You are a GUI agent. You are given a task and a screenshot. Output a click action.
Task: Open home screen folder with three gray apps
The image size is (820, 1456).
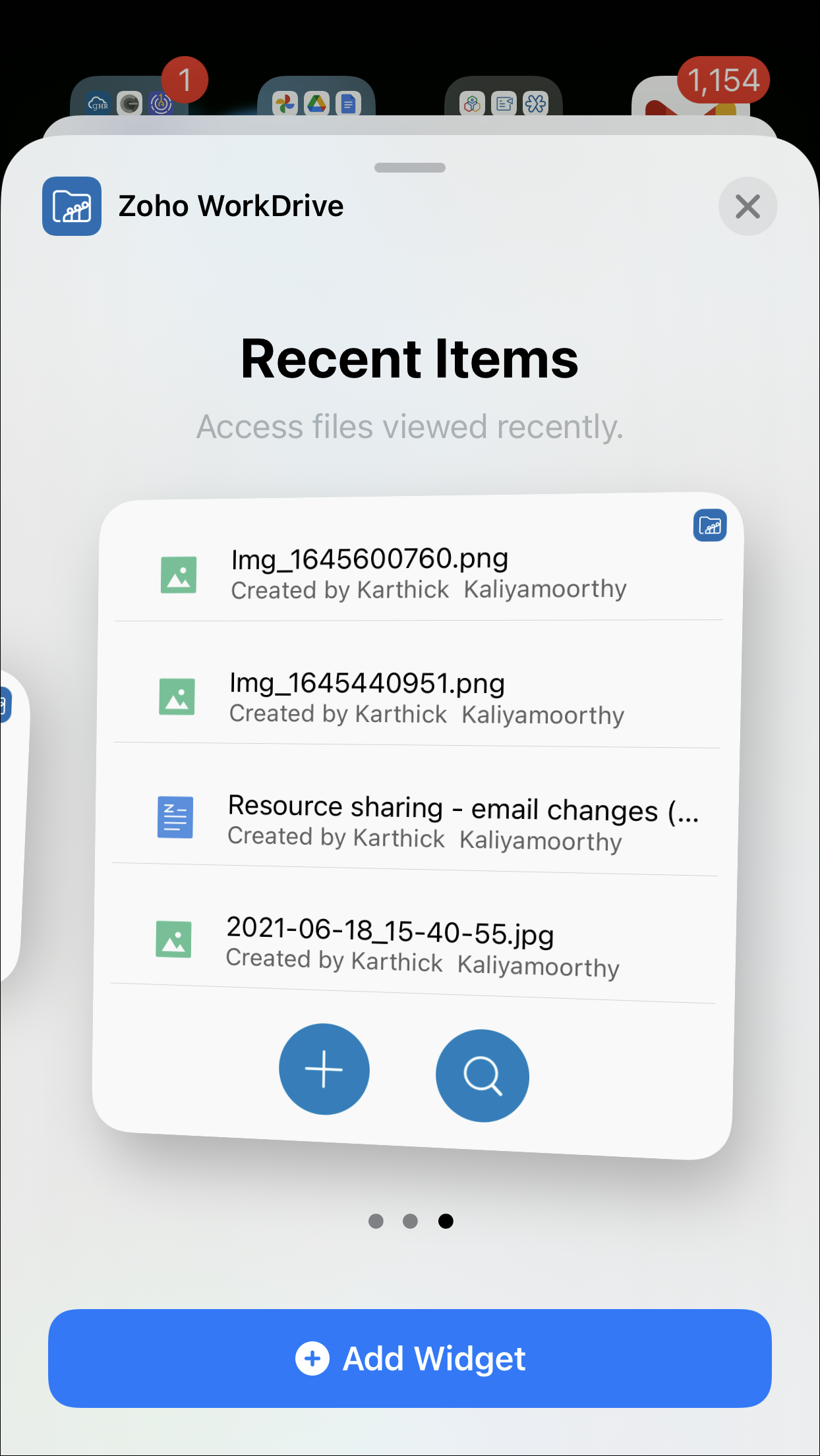[x=504, y=96]
